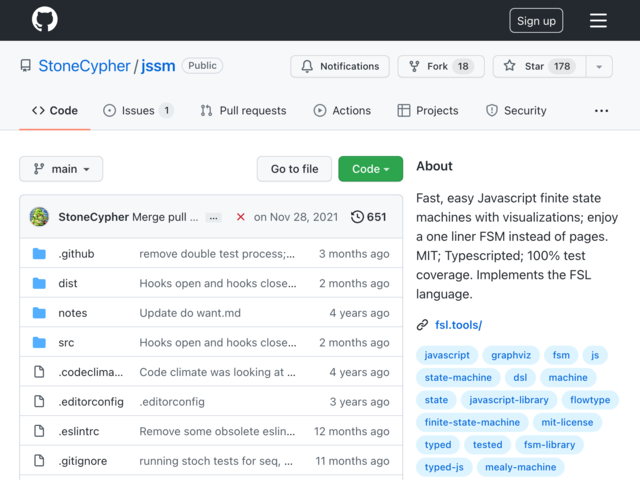This screenshot has height=480, width=640.
Task: Open the .github folder
Action: pos(76,254)
